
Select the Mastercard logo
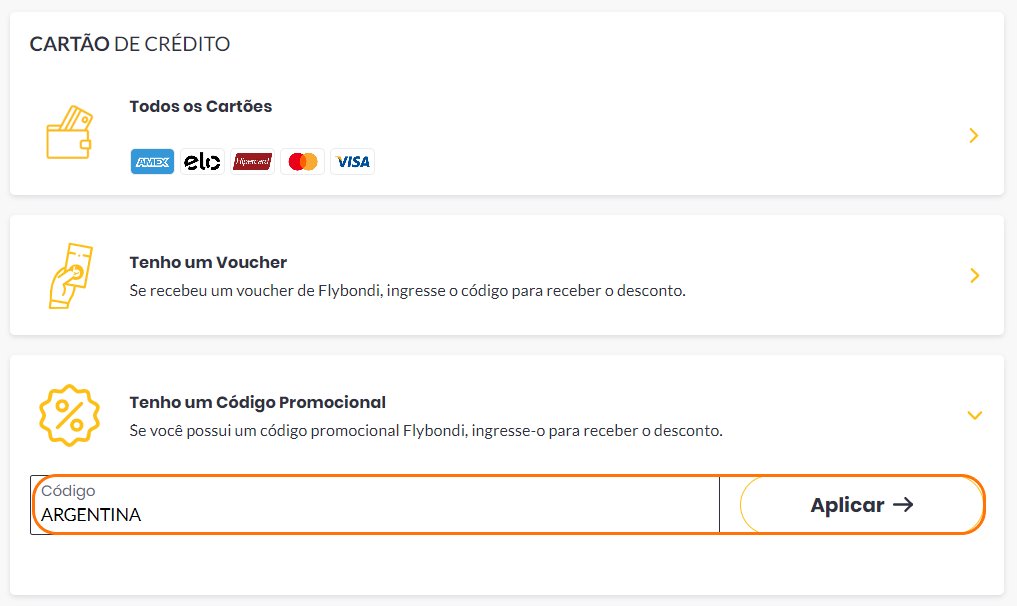click(302, 162)
